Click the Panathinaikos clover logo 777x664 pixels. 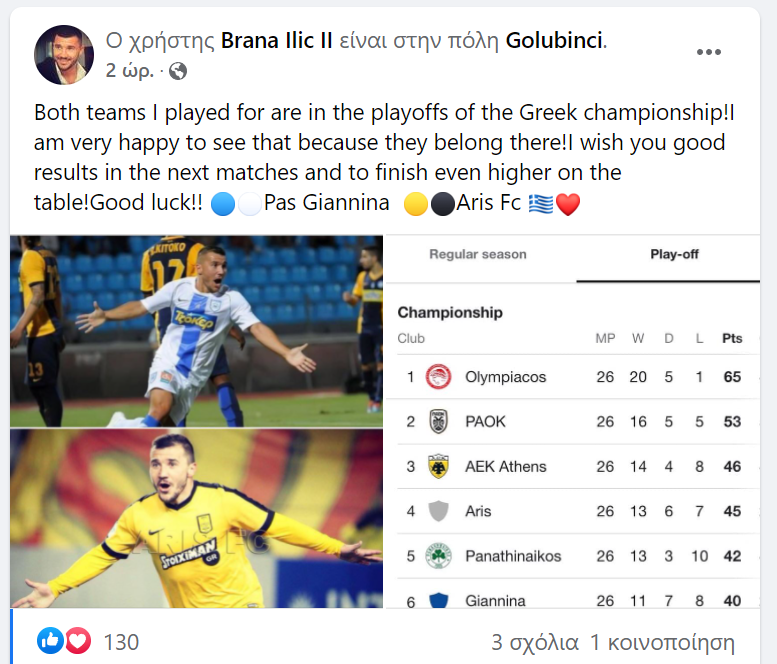pos(438,556)
